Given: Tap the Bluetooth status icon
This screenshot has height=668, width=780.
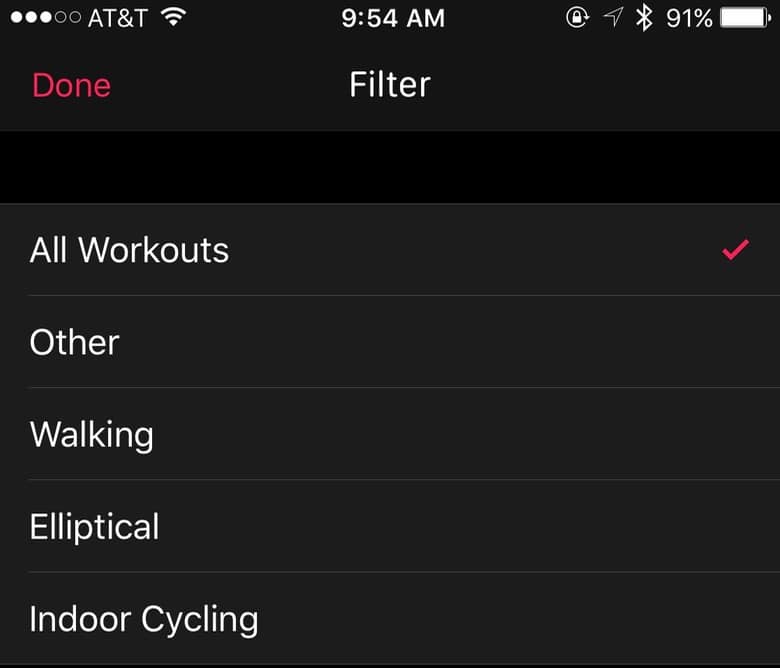Looking at the screenshot, I should [x=644, y=17].
